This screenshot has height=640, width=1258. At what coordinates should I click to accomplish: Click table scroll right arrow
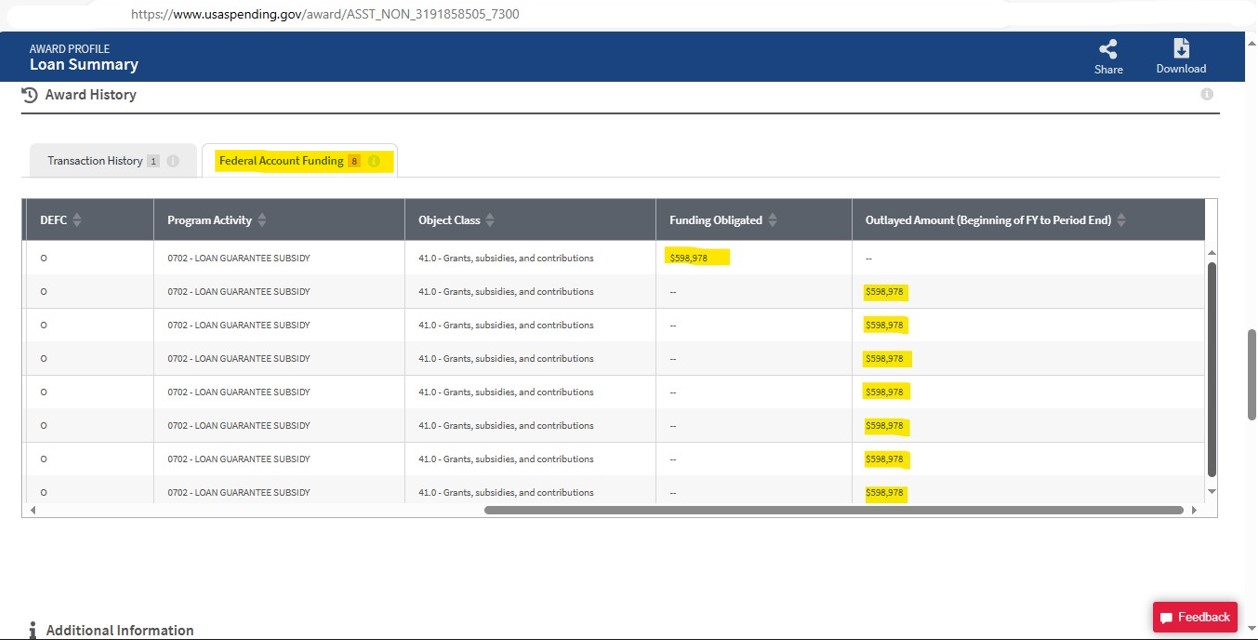click(x=1194, y=510)
